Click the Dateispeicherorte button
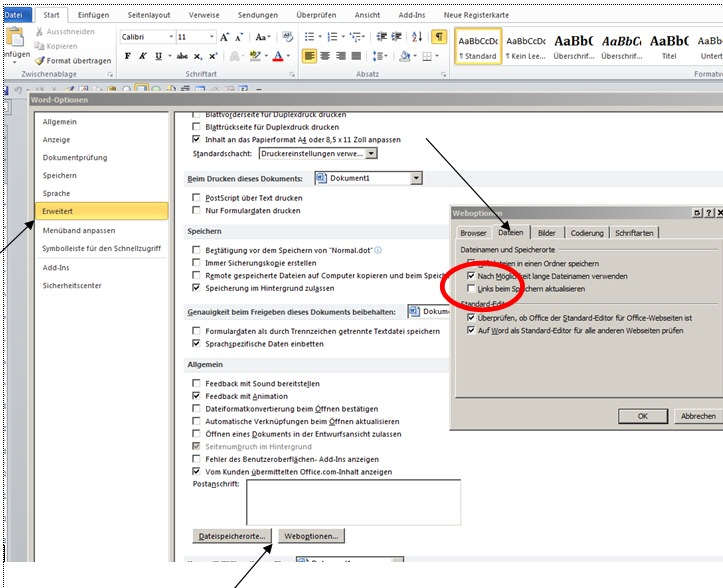Viewport: 723px width, 588px height. (x=232, y=536)
